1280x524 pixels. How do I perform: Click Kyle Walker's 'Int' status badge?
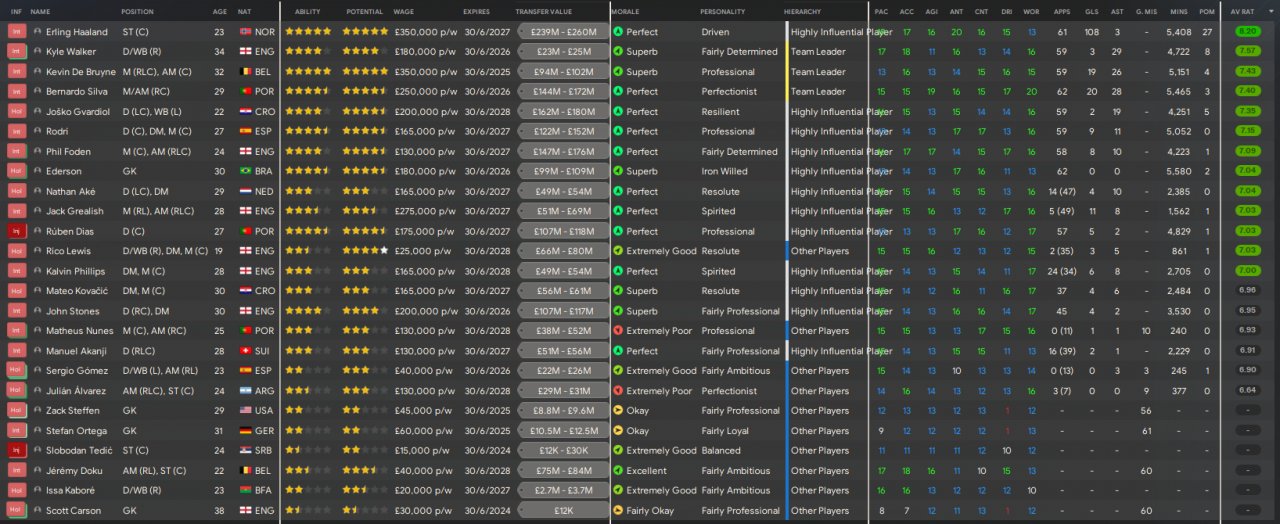click(x=16, y=51)
